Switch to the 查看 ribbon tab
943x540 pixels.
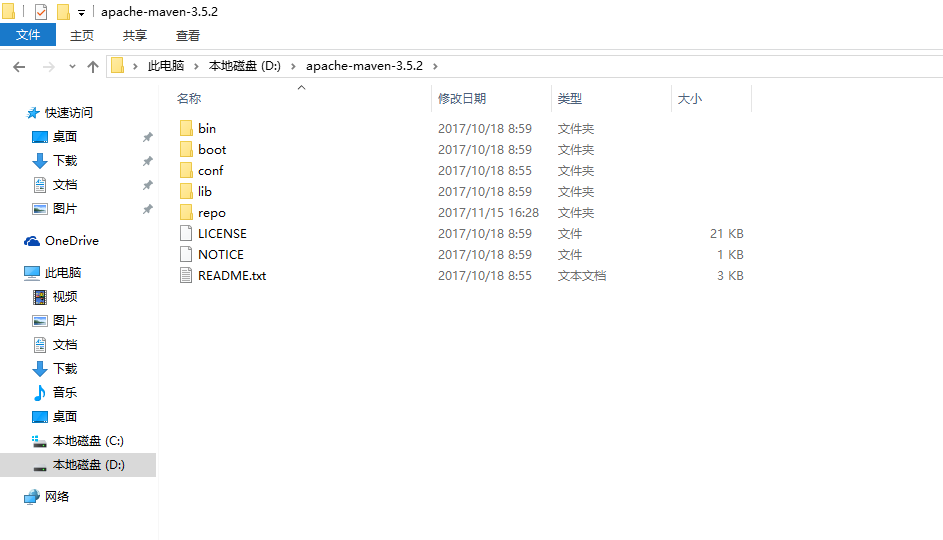pyautogui.click(x=188, y=35)
